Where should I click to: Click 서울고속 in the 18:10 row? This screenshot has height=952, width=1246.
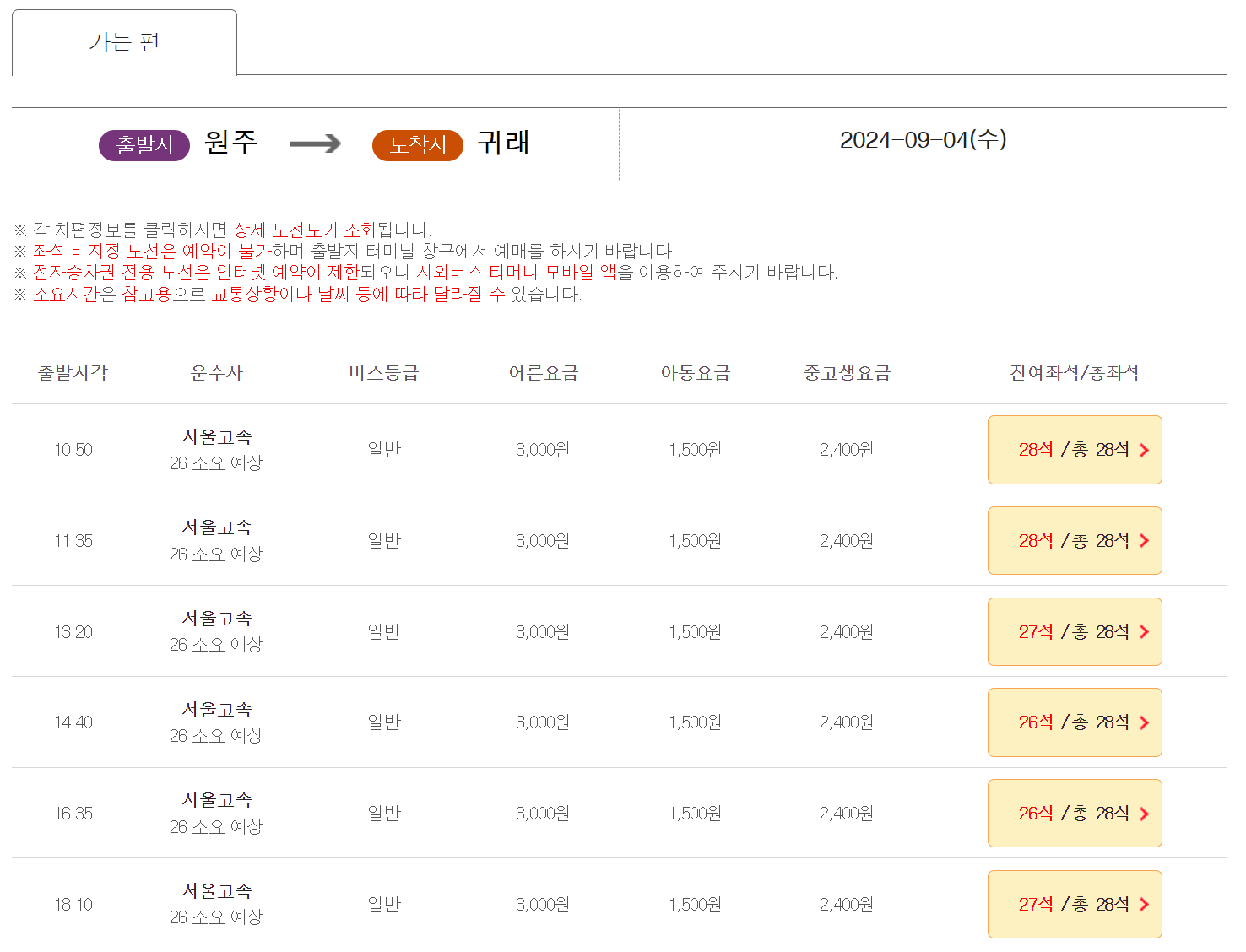click(x=217, y=891)
